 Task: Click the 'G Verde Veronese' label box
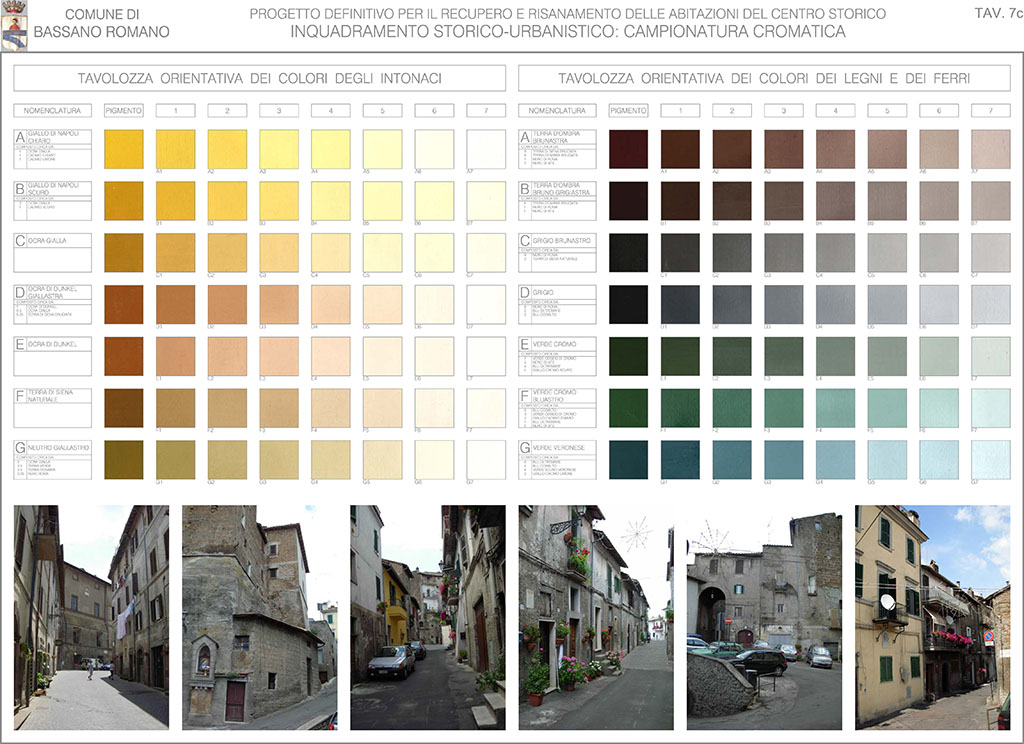tap(557, 460)
